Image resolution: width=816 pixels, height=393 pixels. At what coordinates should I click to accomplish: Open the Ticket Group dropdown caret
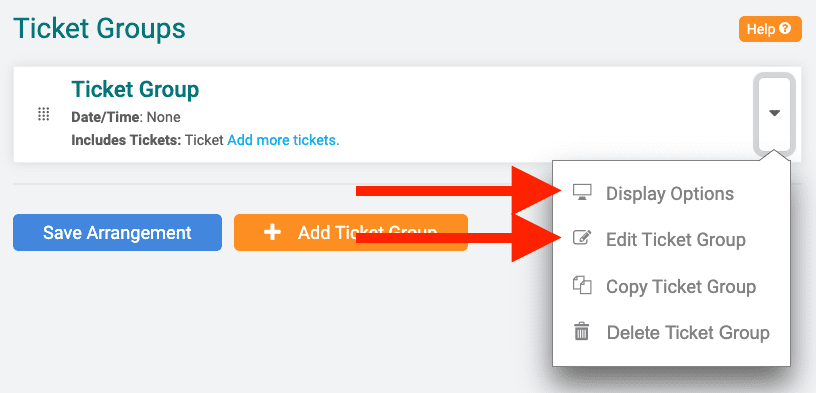pyautogui.click(x=774, y=113)
